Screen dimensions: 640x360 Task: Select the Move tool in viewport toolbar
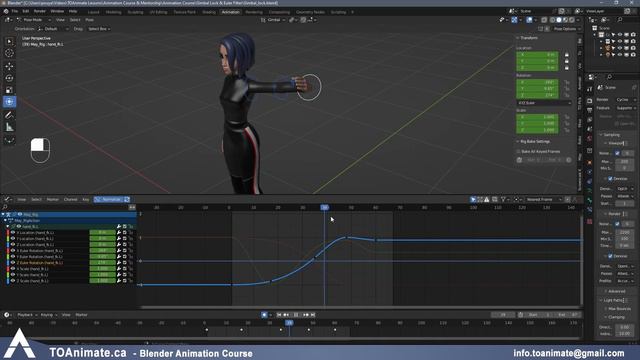pos(9,66)
